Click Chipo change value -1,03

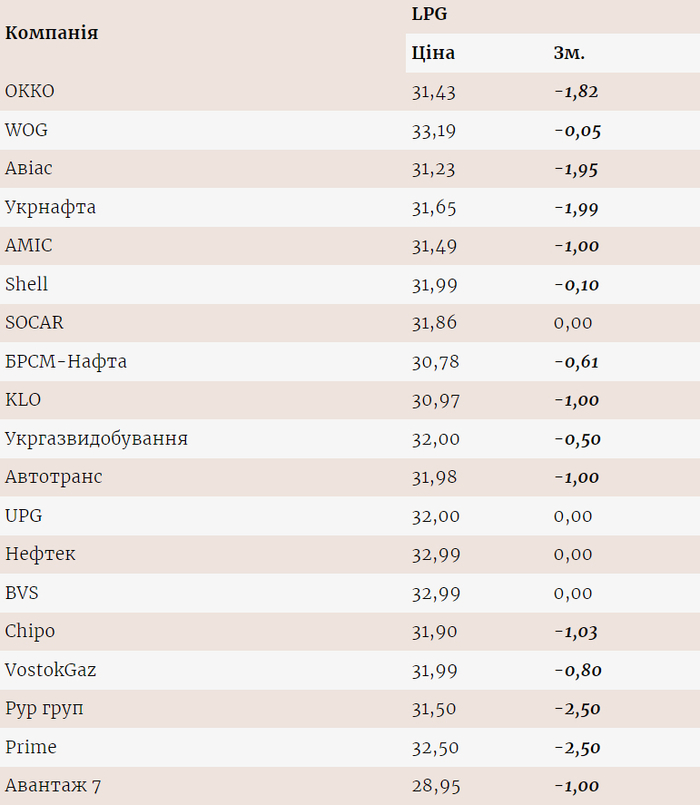click(x=576, y=632)
